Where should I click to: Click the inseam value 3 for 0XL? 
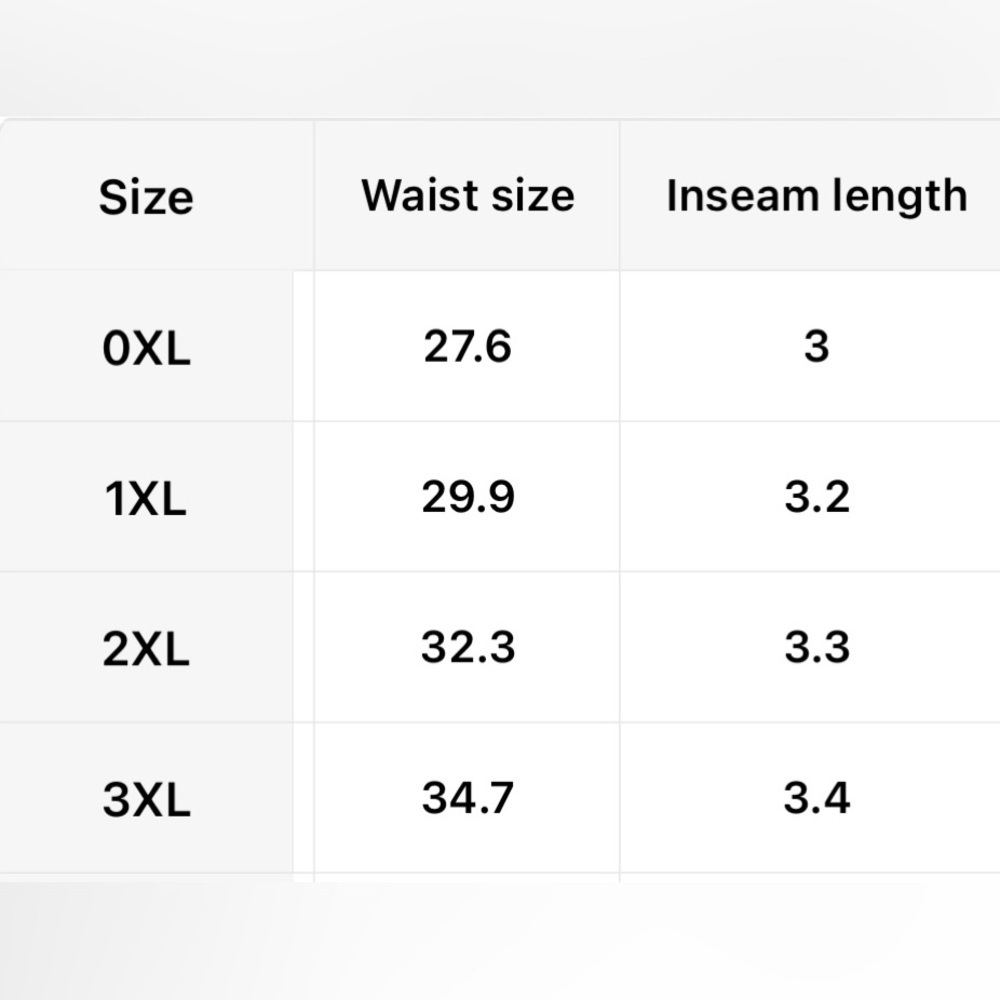tap(816, 346)
